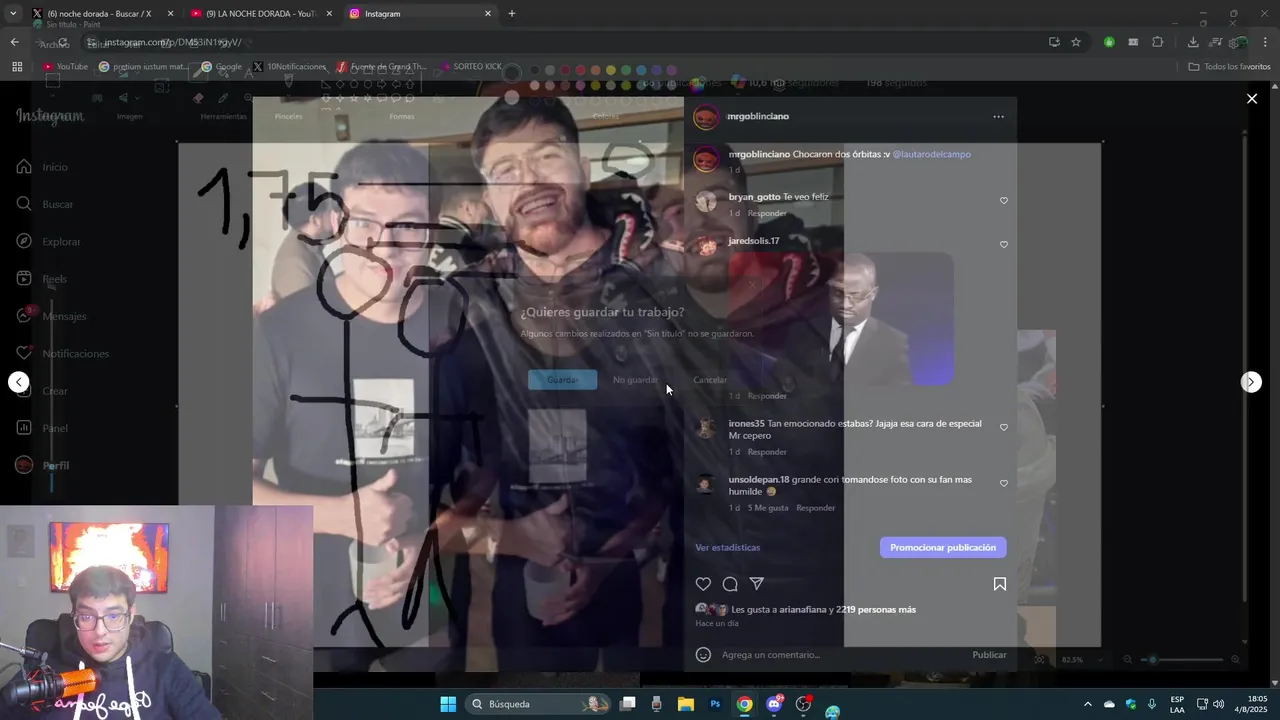
Task: Open Photoshop from the taskbar
Action: pos(715,704)
